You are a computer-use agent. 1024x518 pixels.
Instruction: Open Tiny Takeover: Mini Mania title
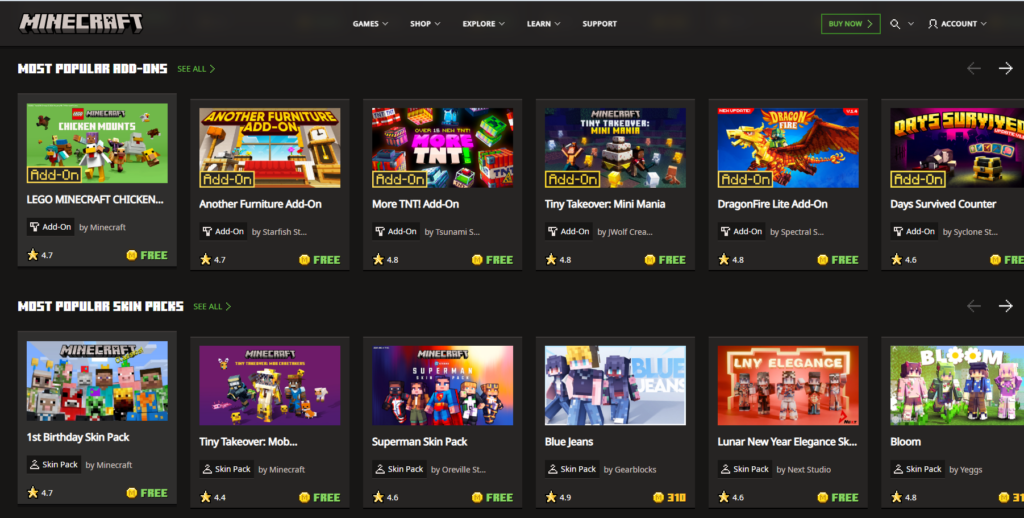point(605,204)
